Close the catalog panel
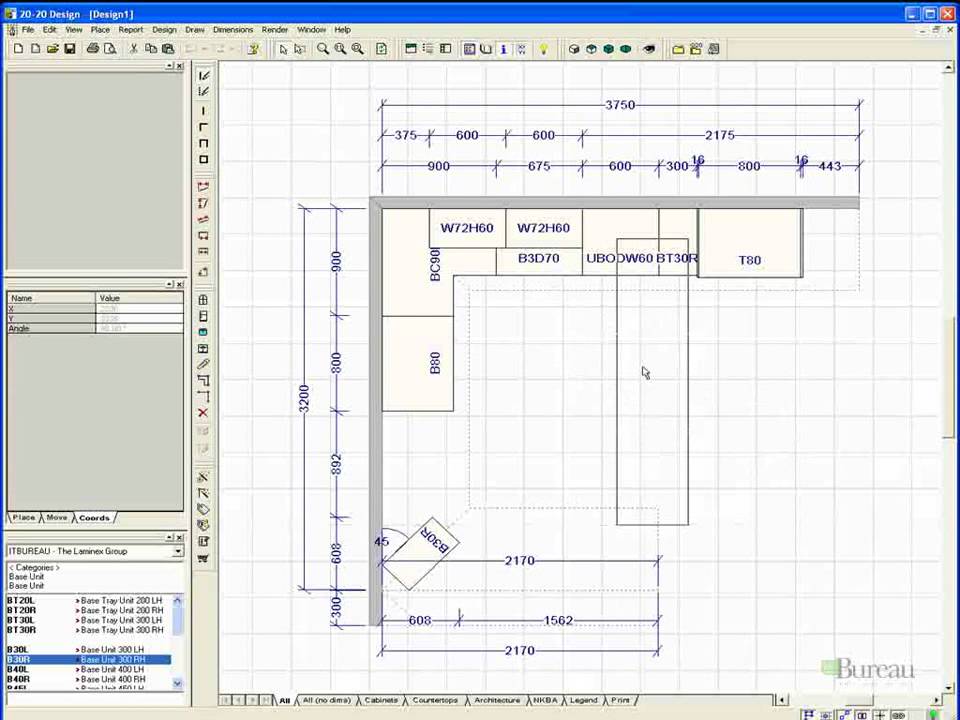The height and width of the screenshot is (720, 960). coord(179,537)
